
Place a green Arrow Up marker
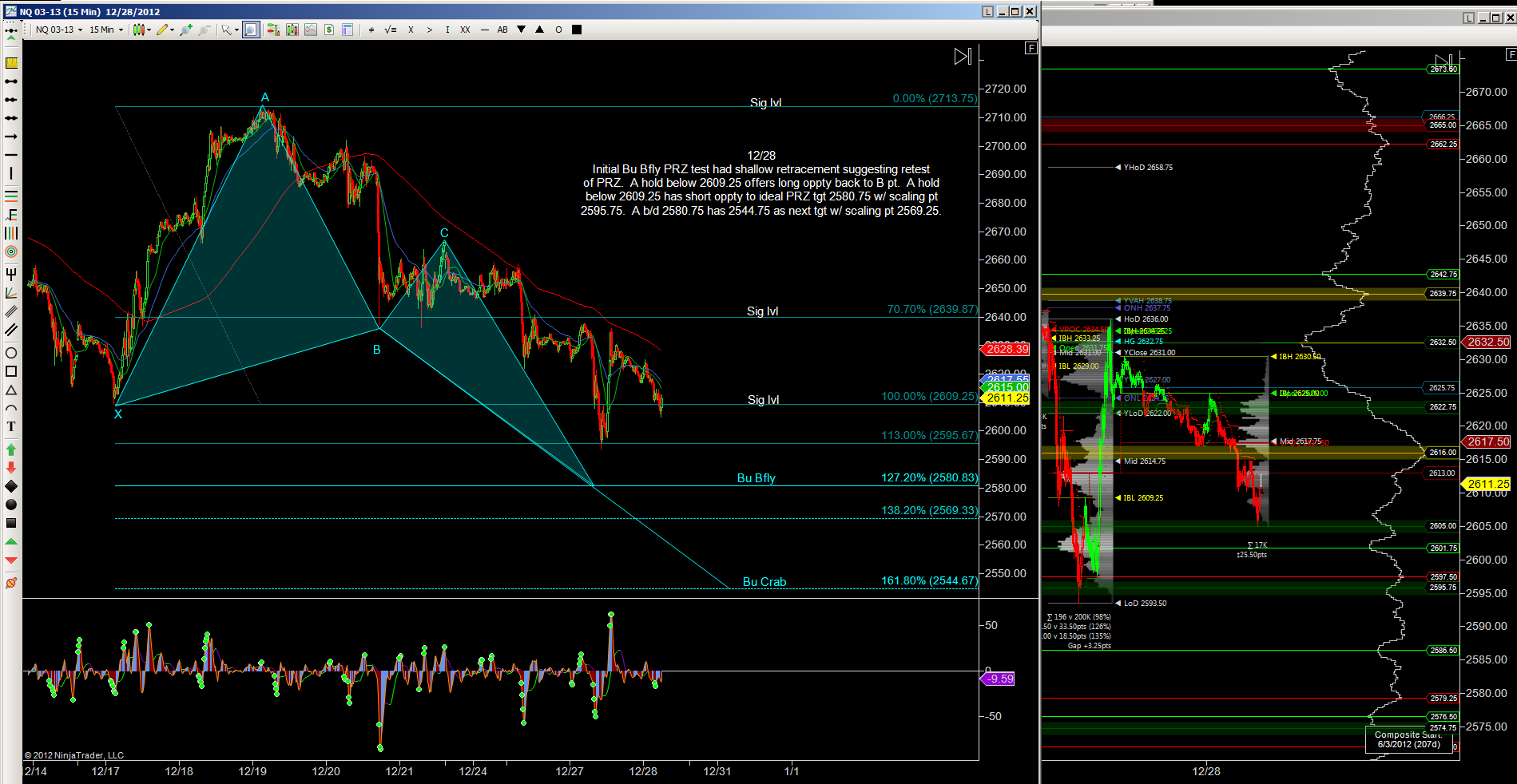[x=11, y=449]
